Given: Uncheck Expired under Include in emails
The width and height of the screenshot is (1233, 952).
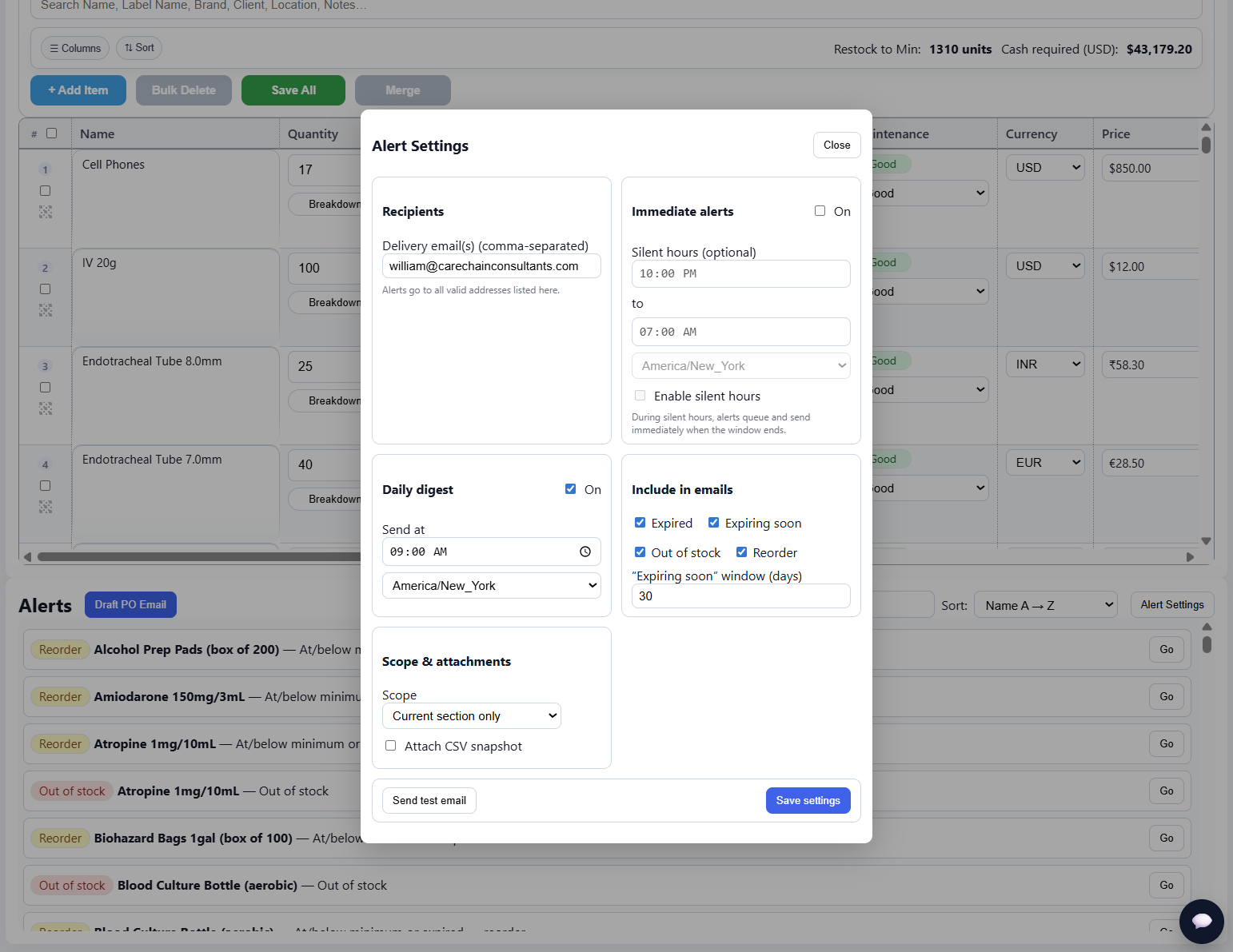Looking at the screenshot, I should [x=640, y=522].
